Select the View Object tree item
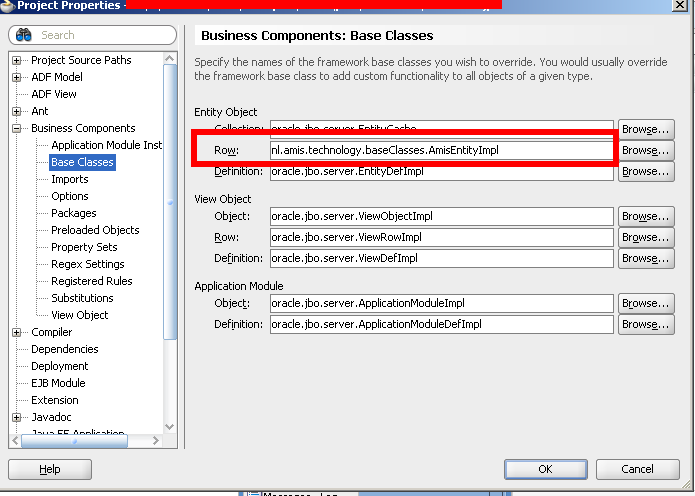The width and height of the screenshot is (695, 496). click(x=80, y=315)
